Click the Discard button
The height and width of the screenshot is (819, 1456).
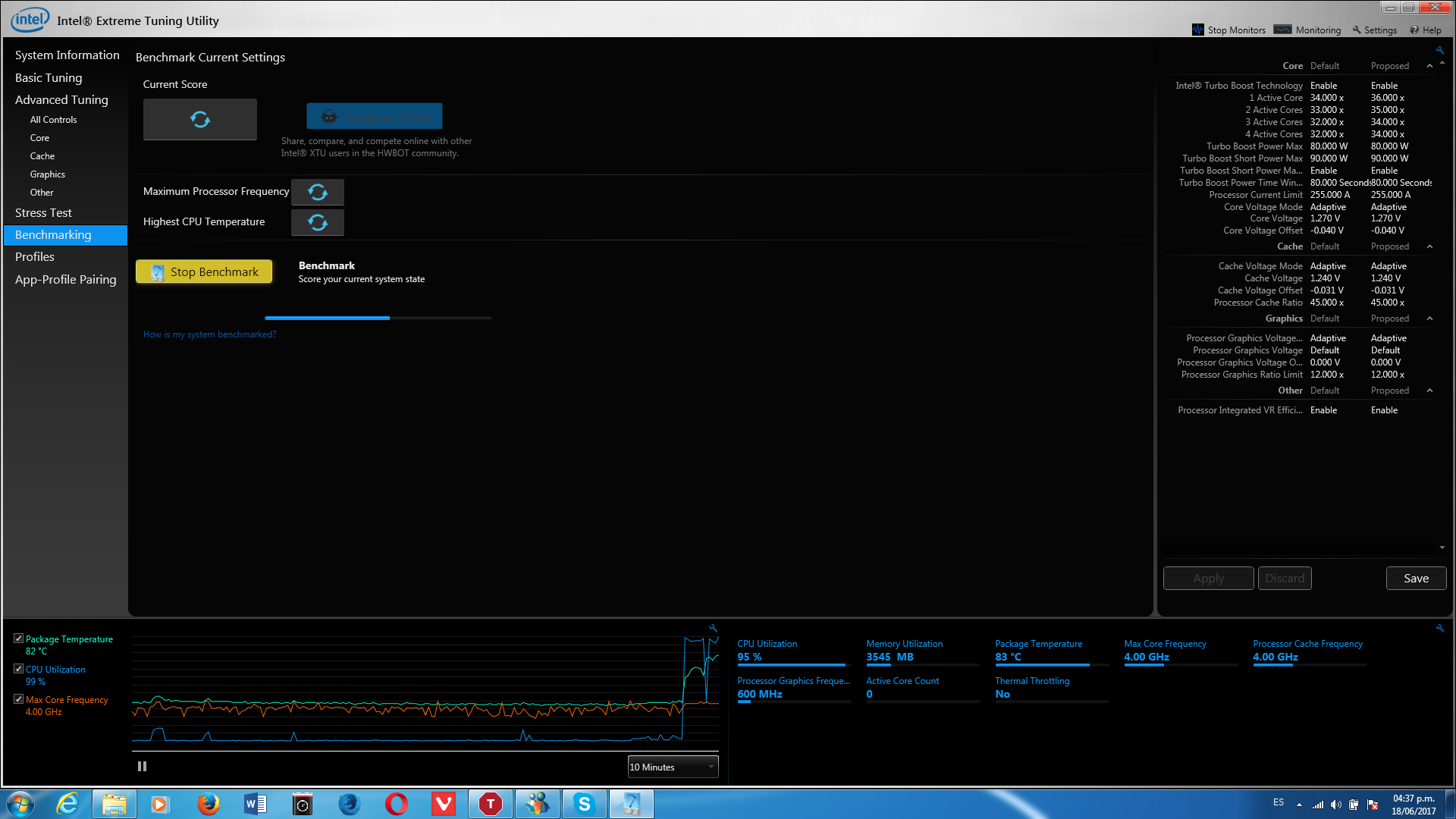[1285, 579]
